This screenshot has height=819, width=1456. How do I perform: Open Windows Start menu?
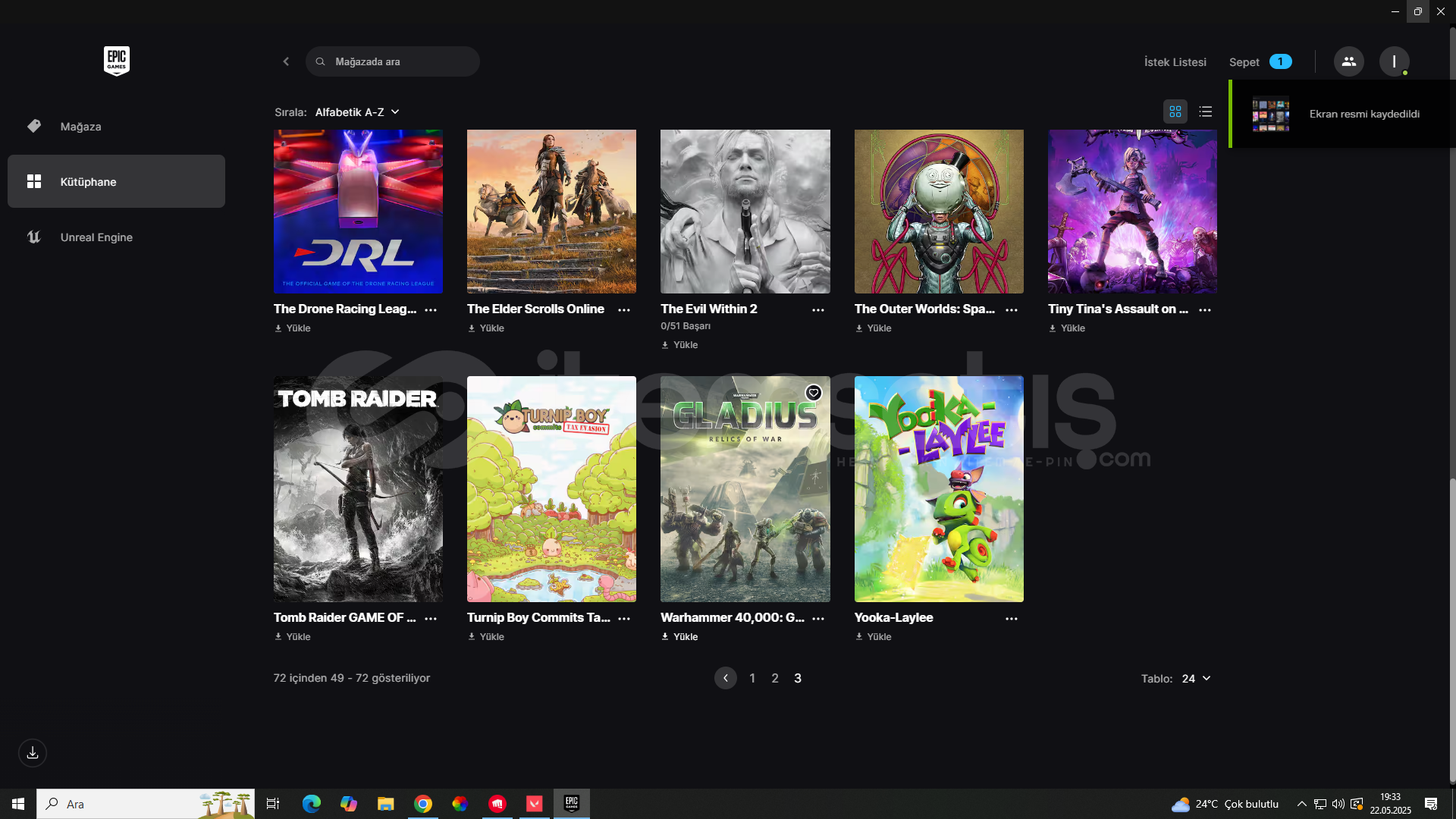tap(18, 804)
